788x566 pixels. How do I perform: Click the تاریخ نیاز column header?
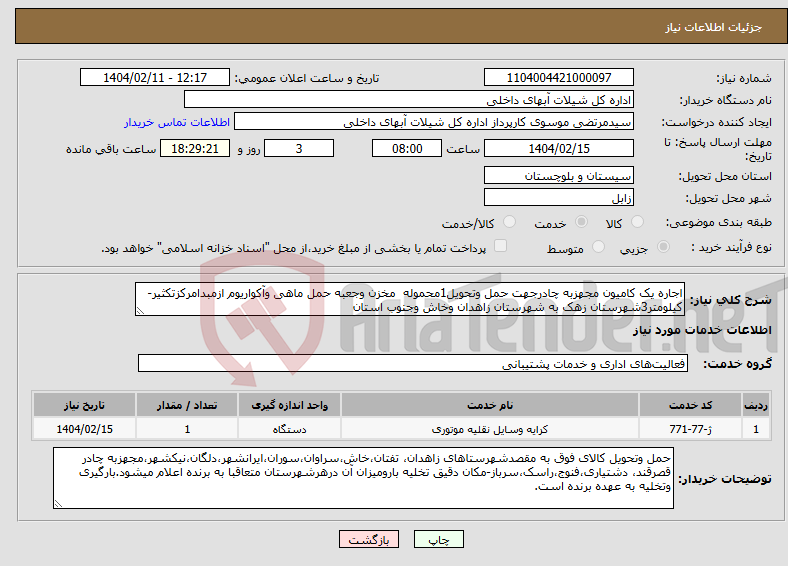point(84,405)
